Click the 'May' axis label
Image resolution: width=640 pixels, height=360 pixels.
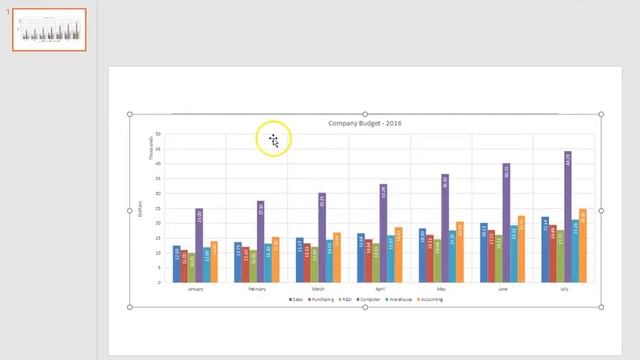(x=441, y=289)
